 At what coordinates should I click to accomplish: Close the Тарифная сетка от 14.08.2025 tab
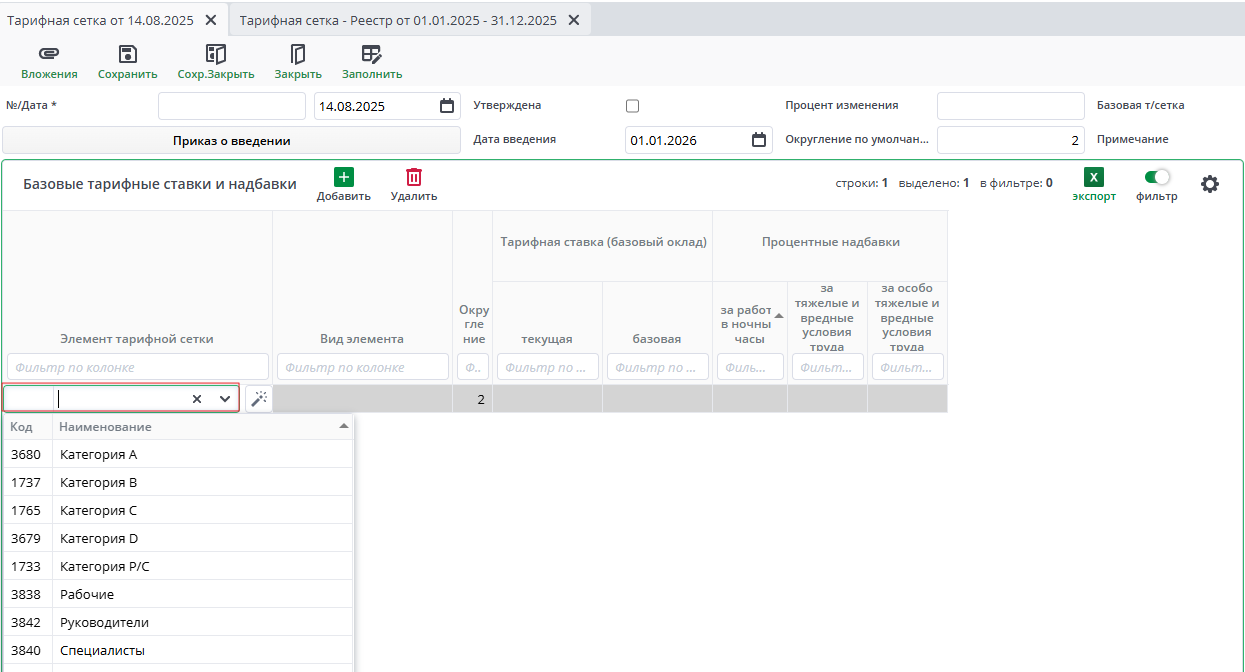pos(211,20)
